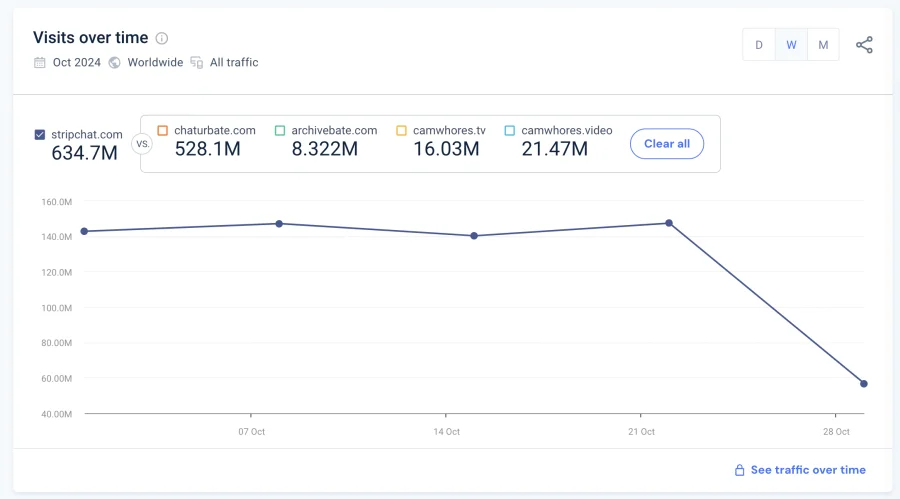The height and width of the screenshot is (499, 900).
Task: Switch to daily (D) view
Action: coord(759,45)
